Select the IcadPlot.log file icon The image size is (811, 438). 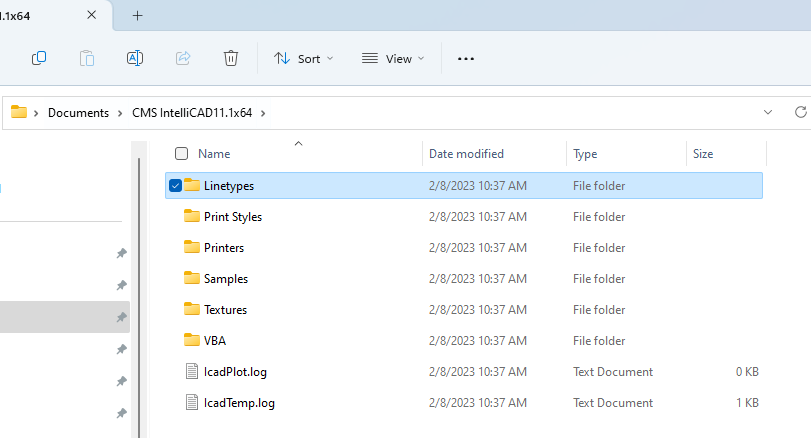[192, 371]
